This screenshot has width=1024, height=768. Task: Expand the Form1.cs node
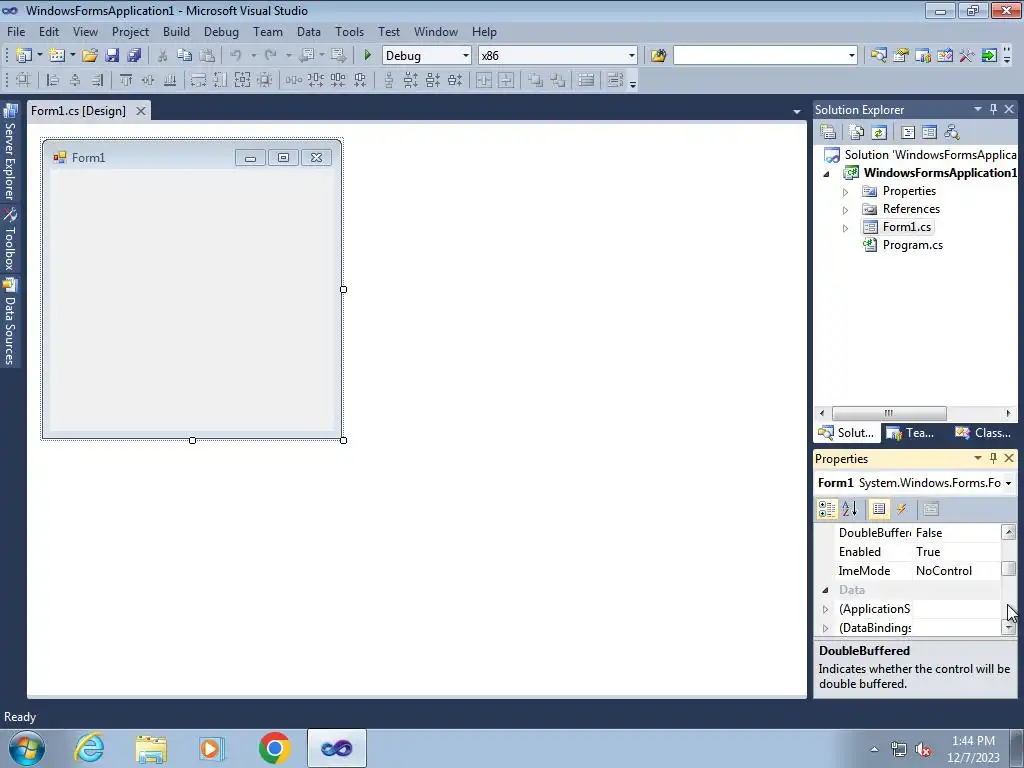click(x=845, y=228)
